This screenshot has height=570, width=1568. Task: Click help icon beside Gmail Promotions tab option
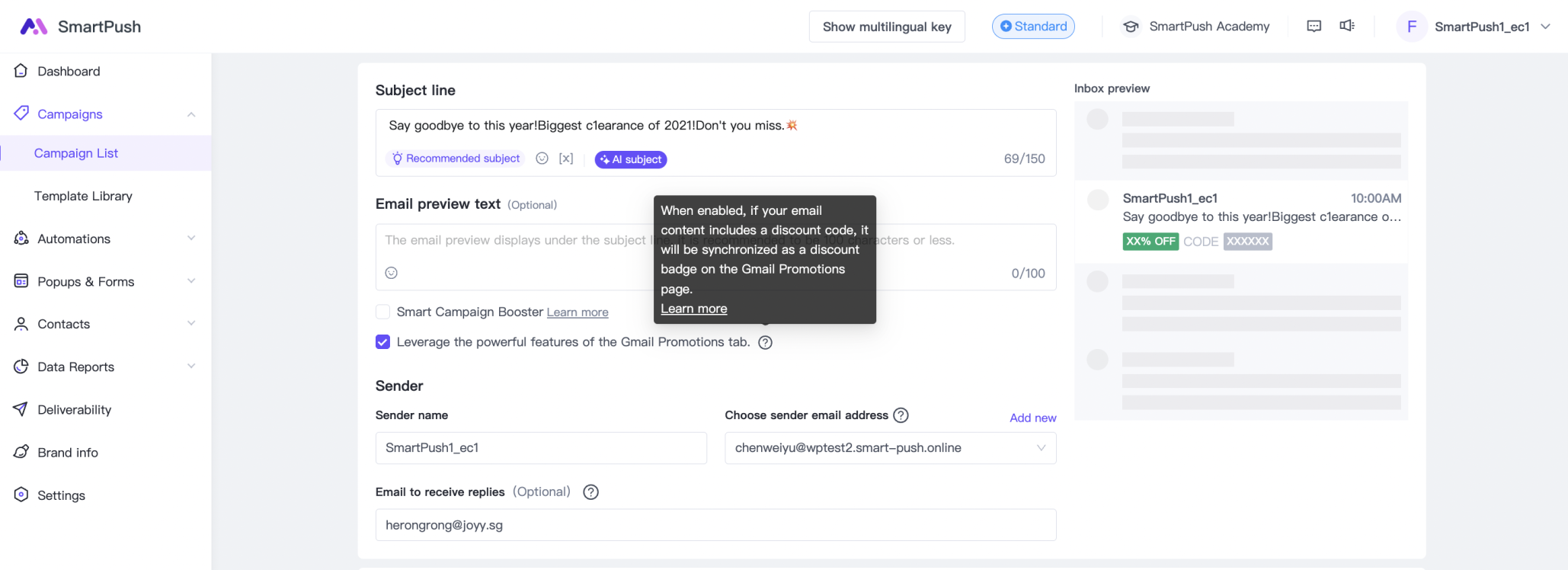(766, 343)
